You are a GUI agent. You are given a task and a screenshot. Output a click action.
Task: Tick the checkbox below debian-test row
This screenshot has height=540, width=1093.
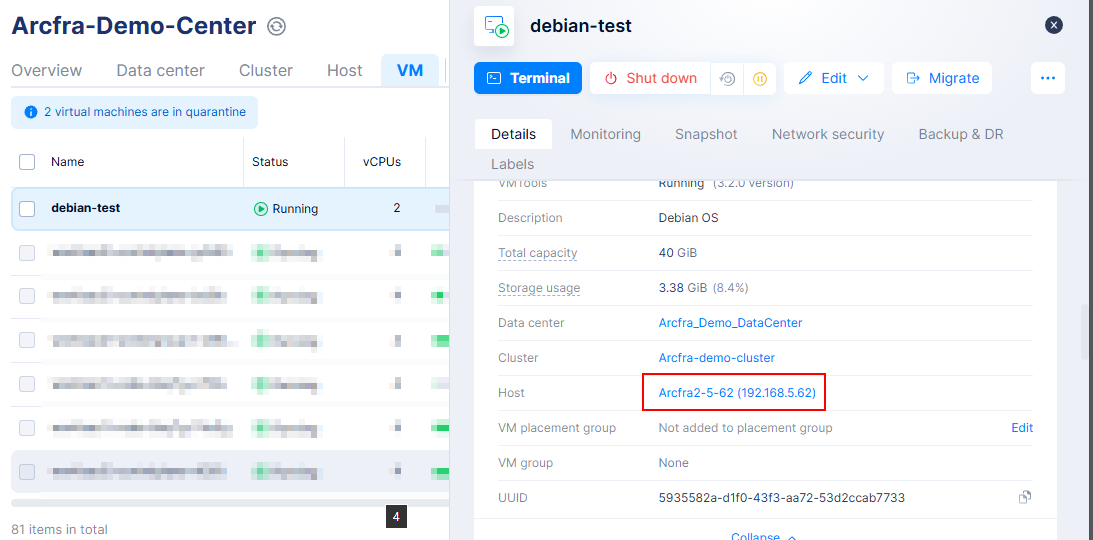(x=27, y=253)
